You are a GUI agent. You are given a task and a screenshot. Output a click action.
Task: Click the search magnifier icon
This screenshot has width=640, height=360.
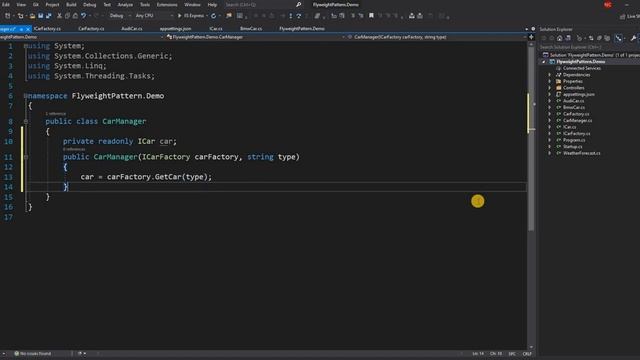click(298, 4)
